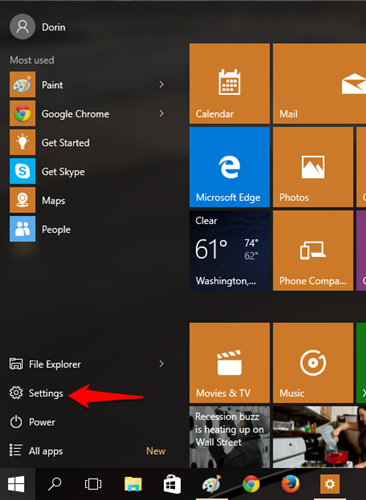
Task: Click the New label next to All apps
Action: coord(156,451)
